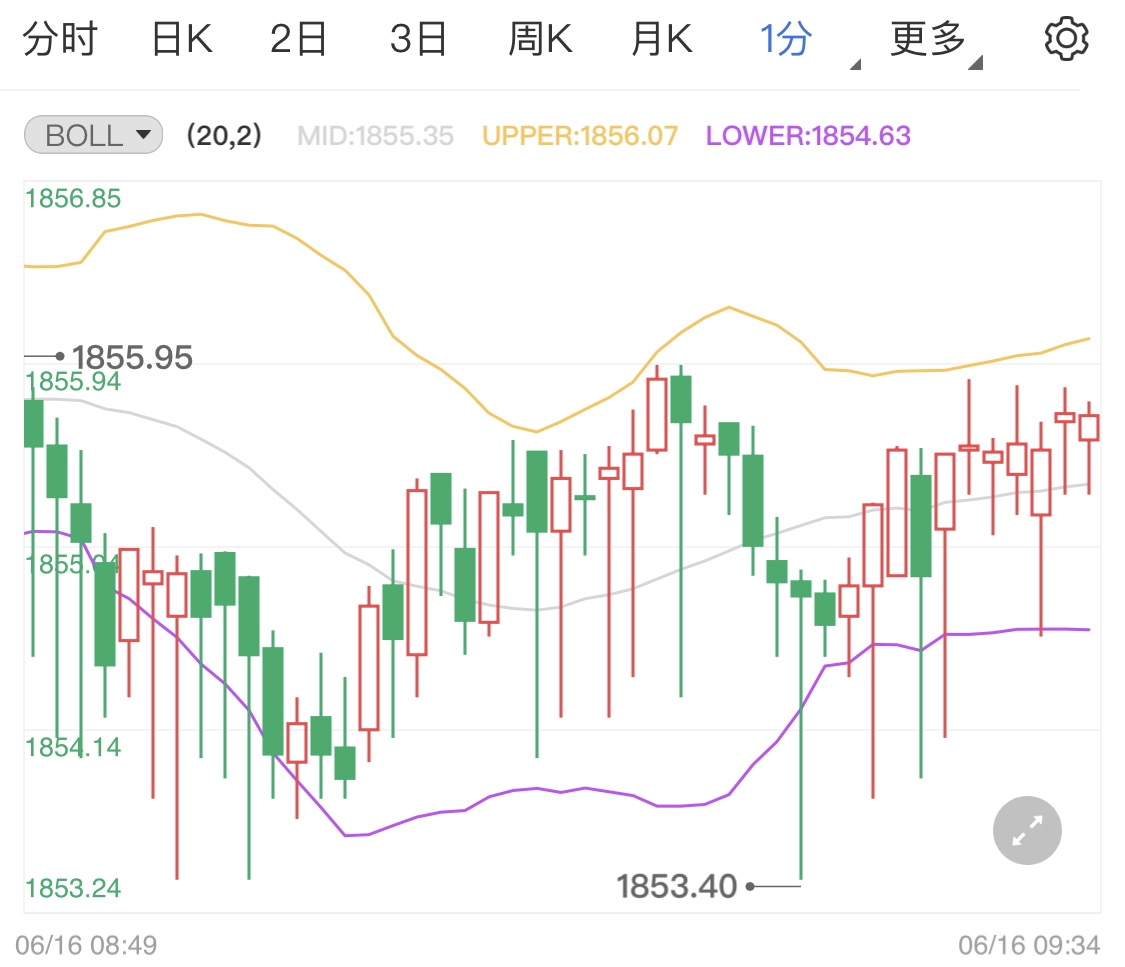Switch to the 日K tab
The height and width of the screenshot is (967, 1125).
pyautogui.click(x=182, y=39)
